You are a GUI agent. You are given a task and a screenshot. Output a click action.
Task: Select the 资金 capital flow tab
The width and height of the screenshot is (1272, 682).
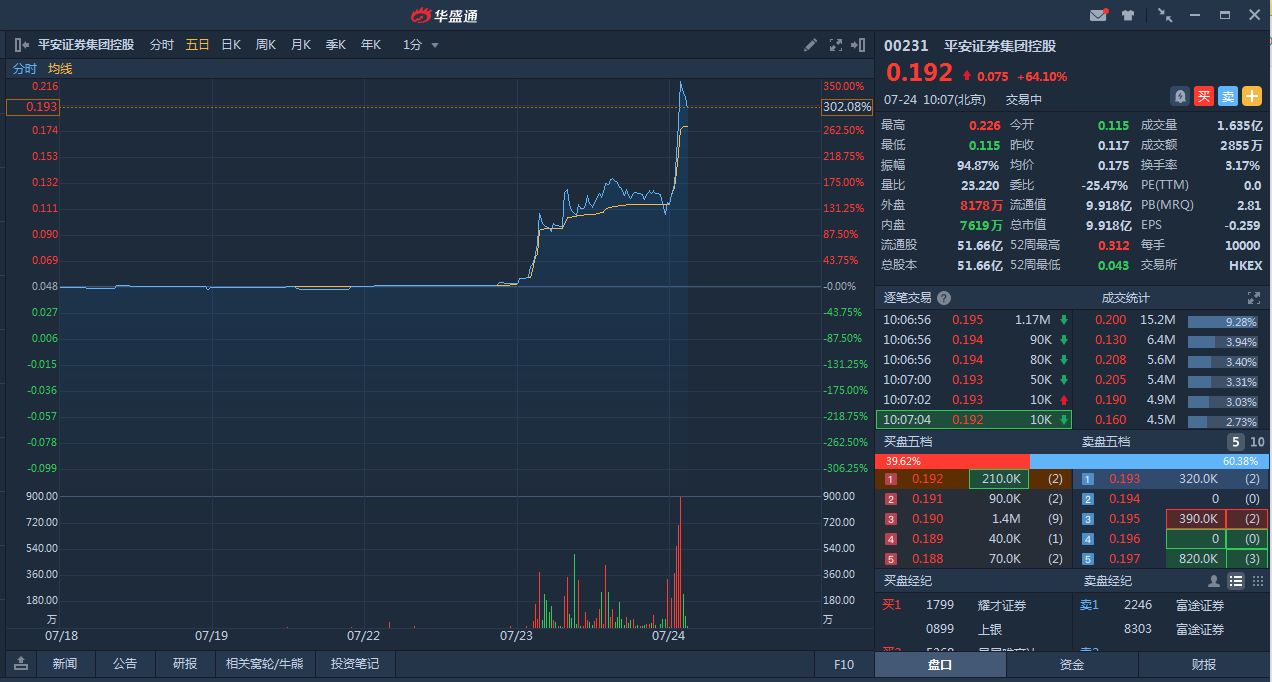pyautogui.click(x=1071, y=664)
